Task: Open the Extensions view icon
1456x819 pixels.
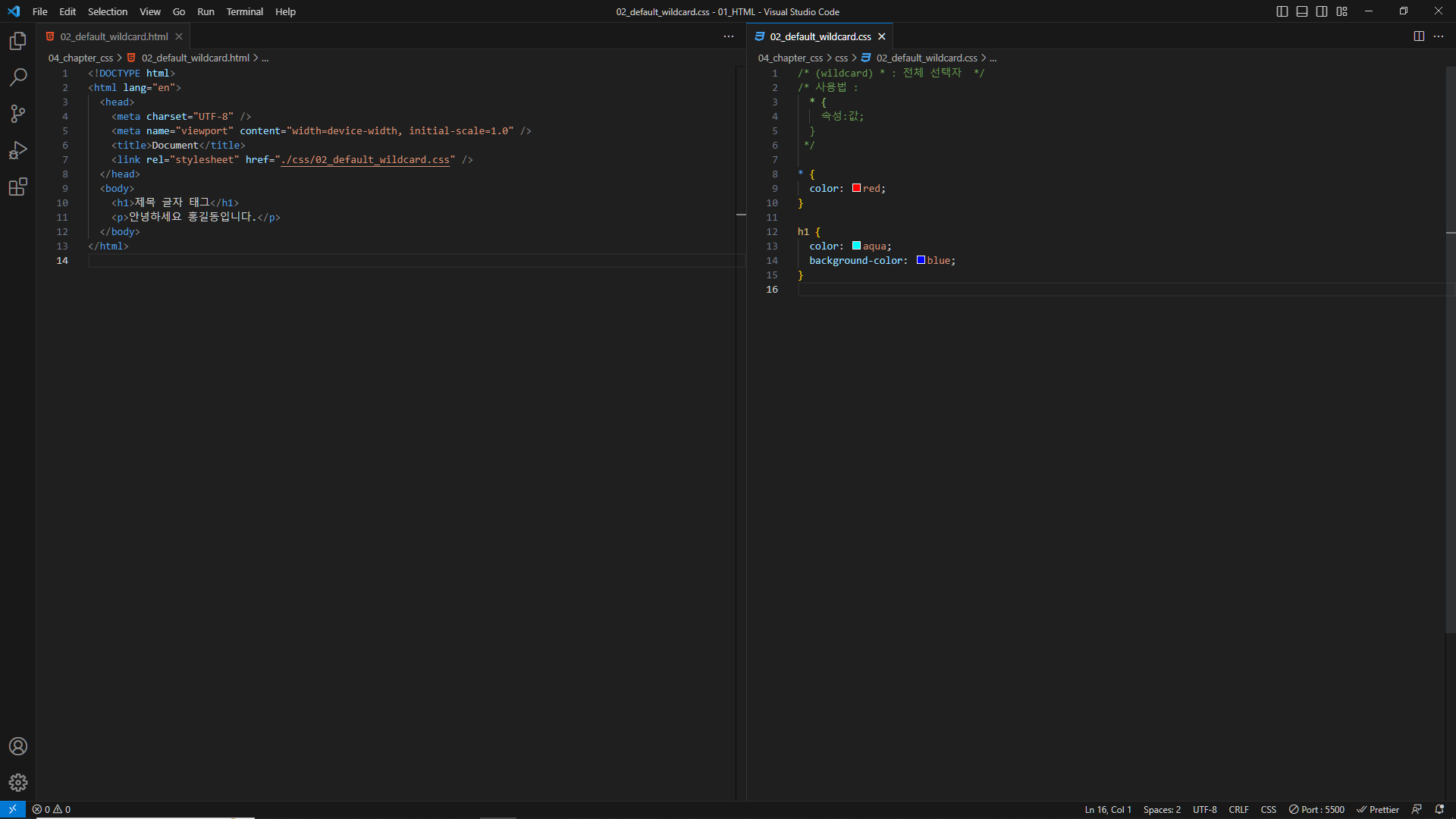Action: click(x=18, y=187)
